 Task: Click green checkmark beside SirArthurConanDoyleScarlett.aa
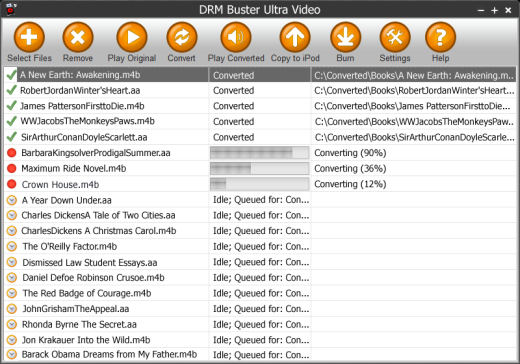click(12, 137)
